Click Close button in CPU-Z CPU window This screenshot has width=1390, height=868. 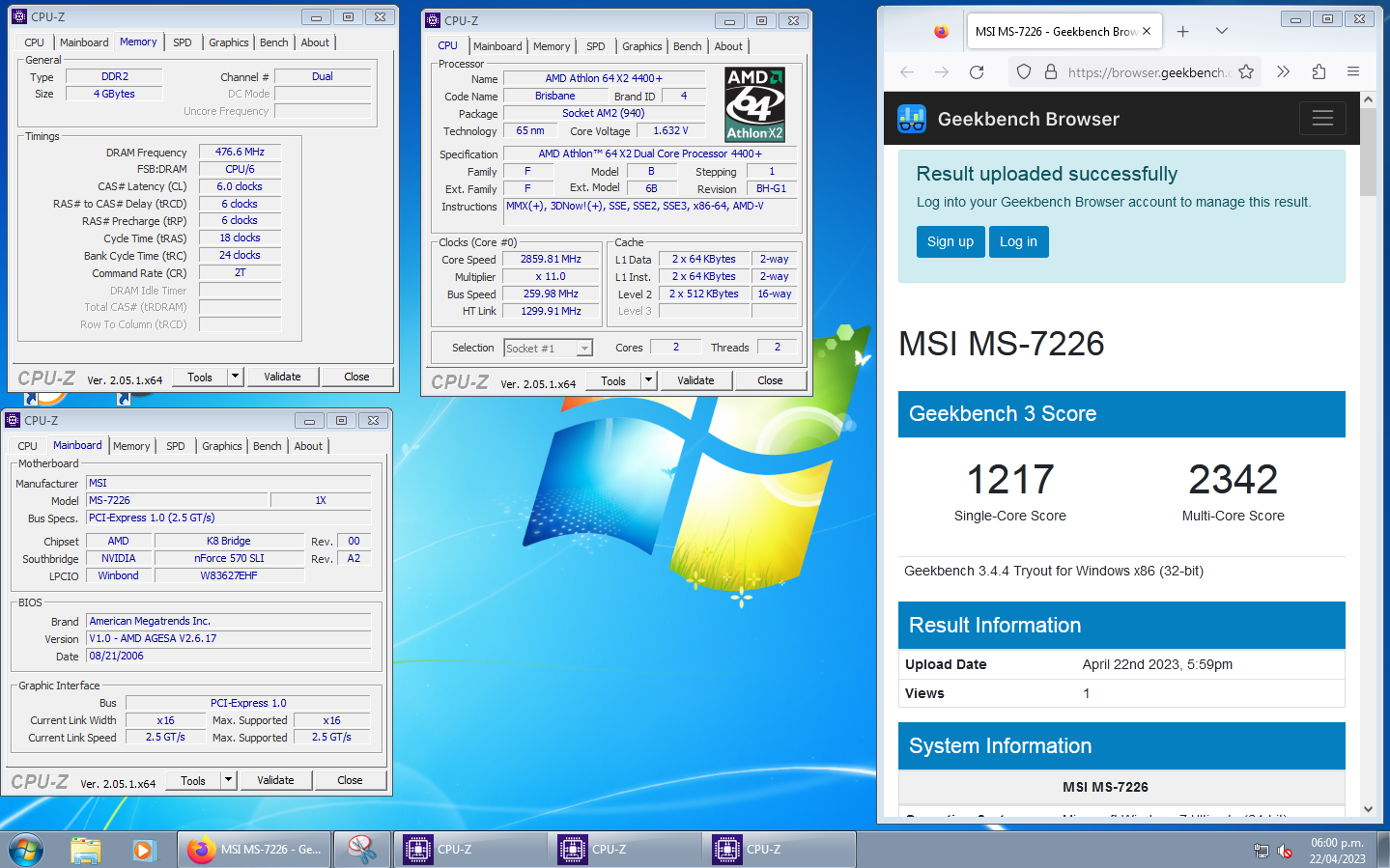point(770,380)
